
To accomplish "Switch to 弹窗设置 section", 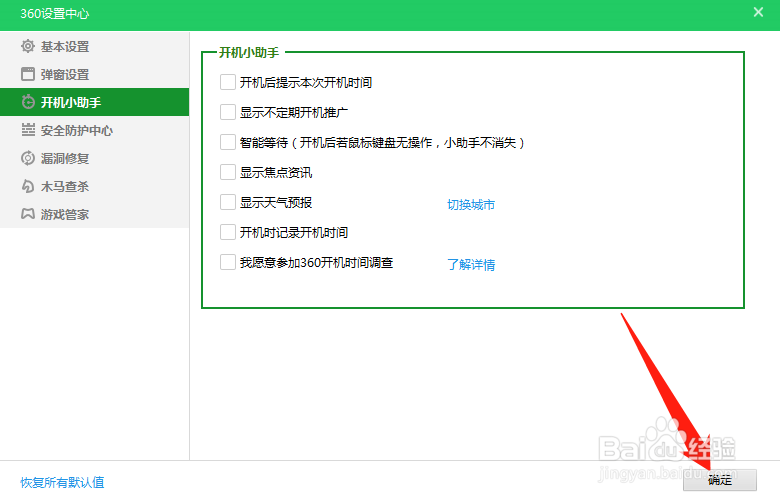I will tap(95, 74).
